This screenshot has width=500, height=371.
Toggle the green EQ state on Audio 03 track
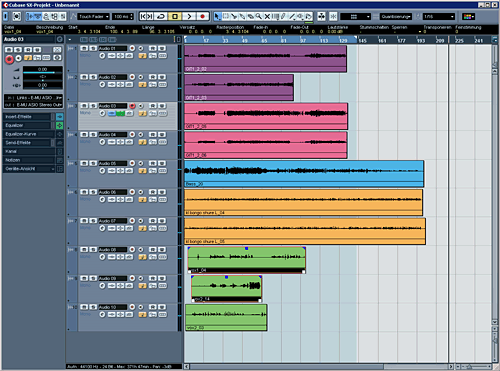(x=120, y=114)
